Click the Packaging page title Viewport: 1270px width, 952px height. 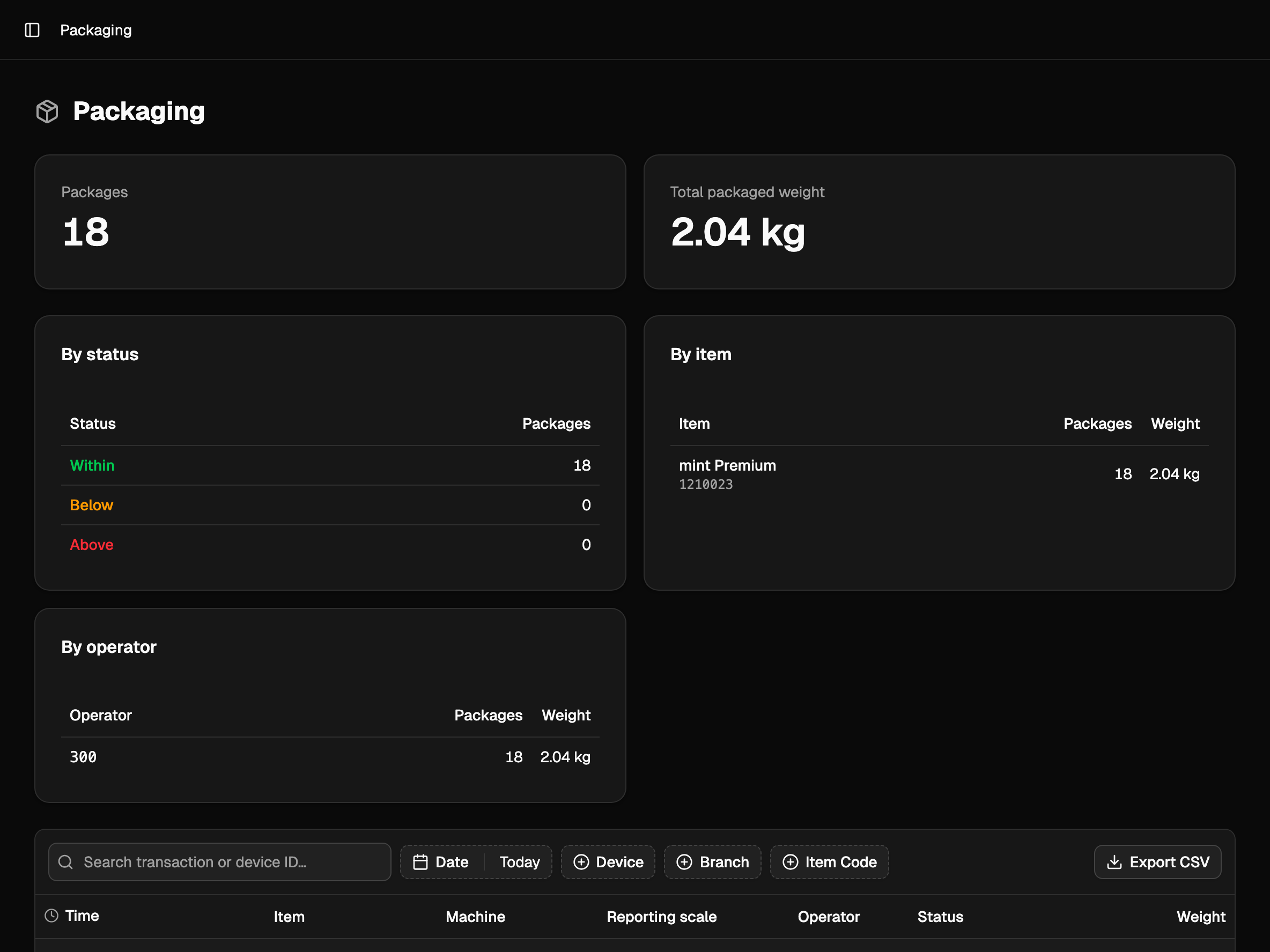pos(138,111)
